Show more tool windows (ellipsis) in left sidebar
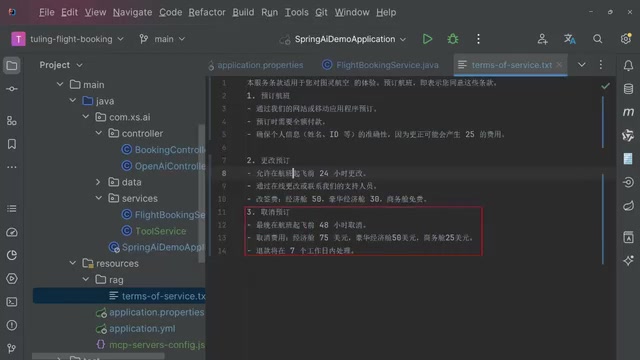Viewport: 640px width, 360px height. [x=12, y=167]
